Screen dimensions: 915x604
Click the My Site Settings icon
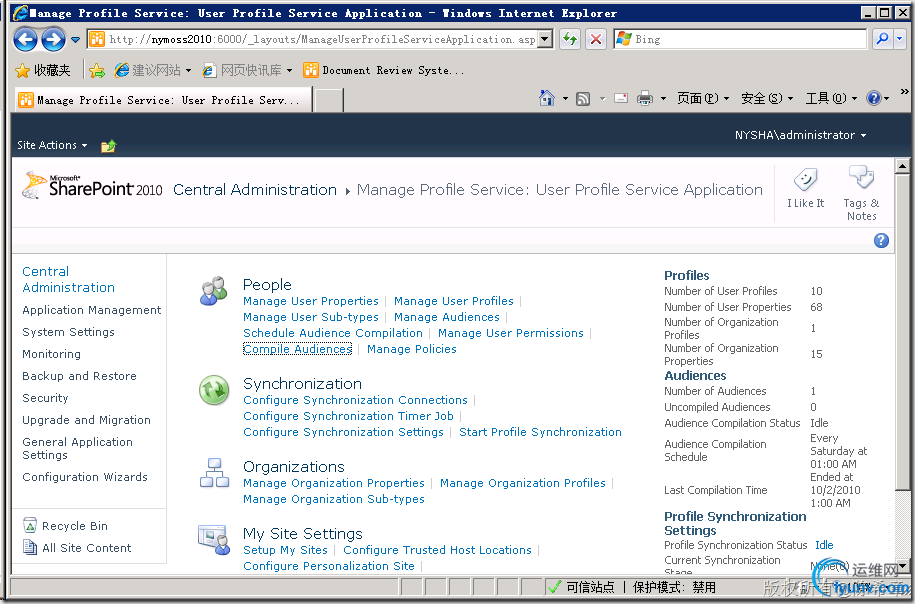tap(214, 540)
